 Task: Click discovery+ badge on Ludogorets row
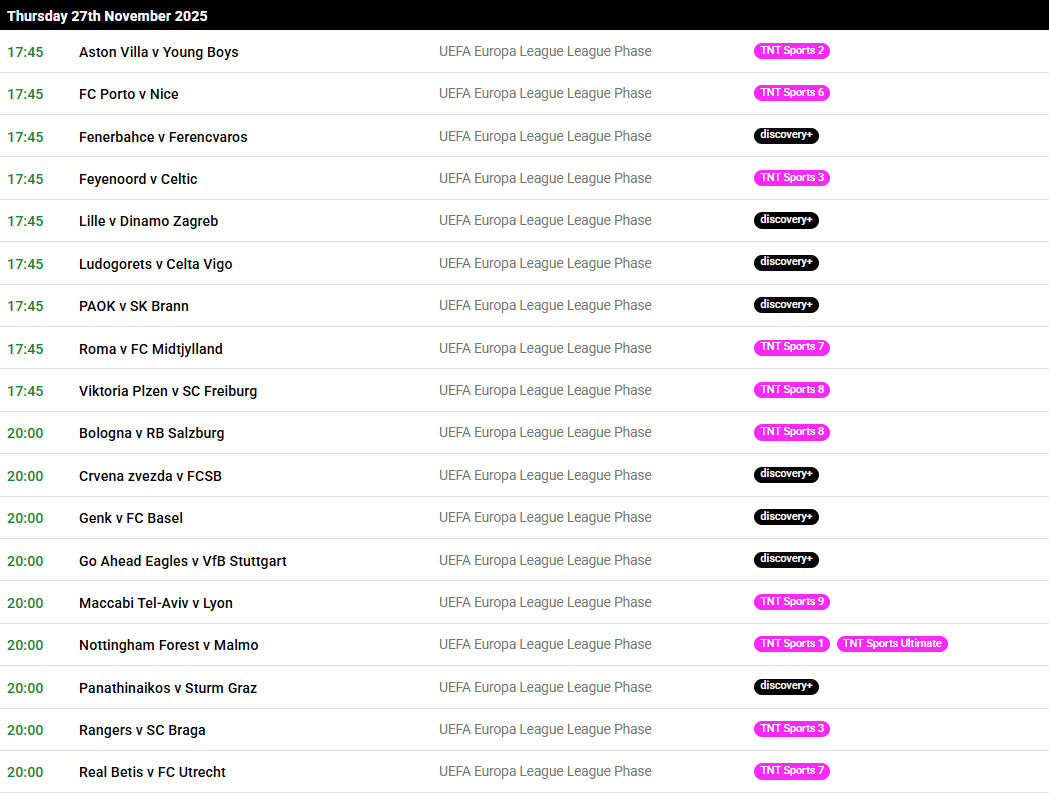pyautogui.click(x=786, y=262)
